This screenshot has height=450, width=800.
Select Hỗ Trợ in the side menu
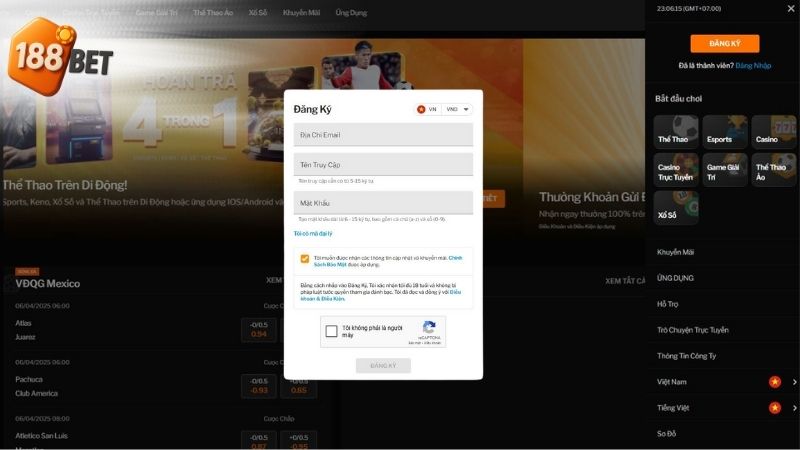point(667,304)
